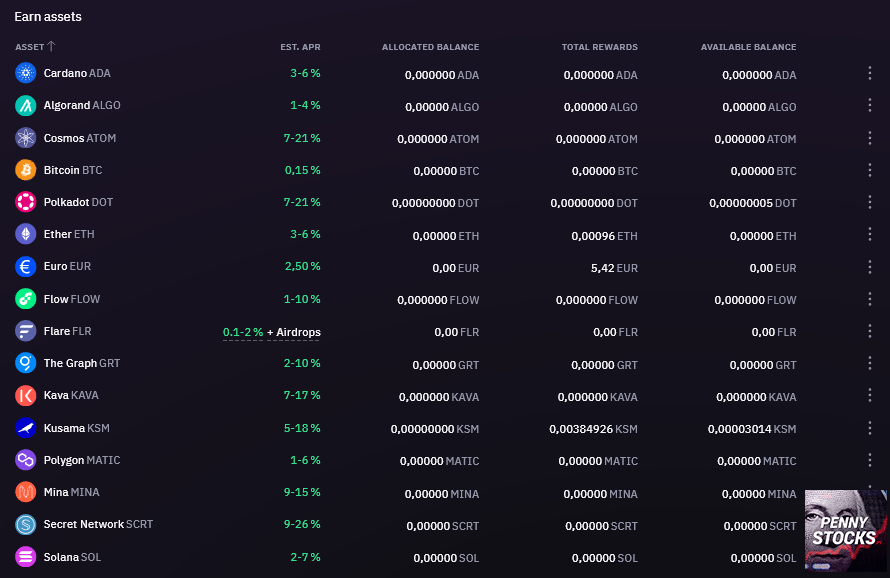Click the Mina MINA asset icon
This screenshot has height=578, width=890.
coord(24,492)
